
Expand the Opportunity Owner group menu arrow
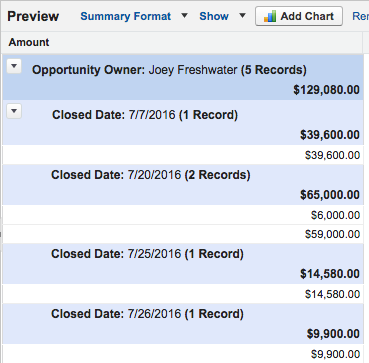coord(14,67)
